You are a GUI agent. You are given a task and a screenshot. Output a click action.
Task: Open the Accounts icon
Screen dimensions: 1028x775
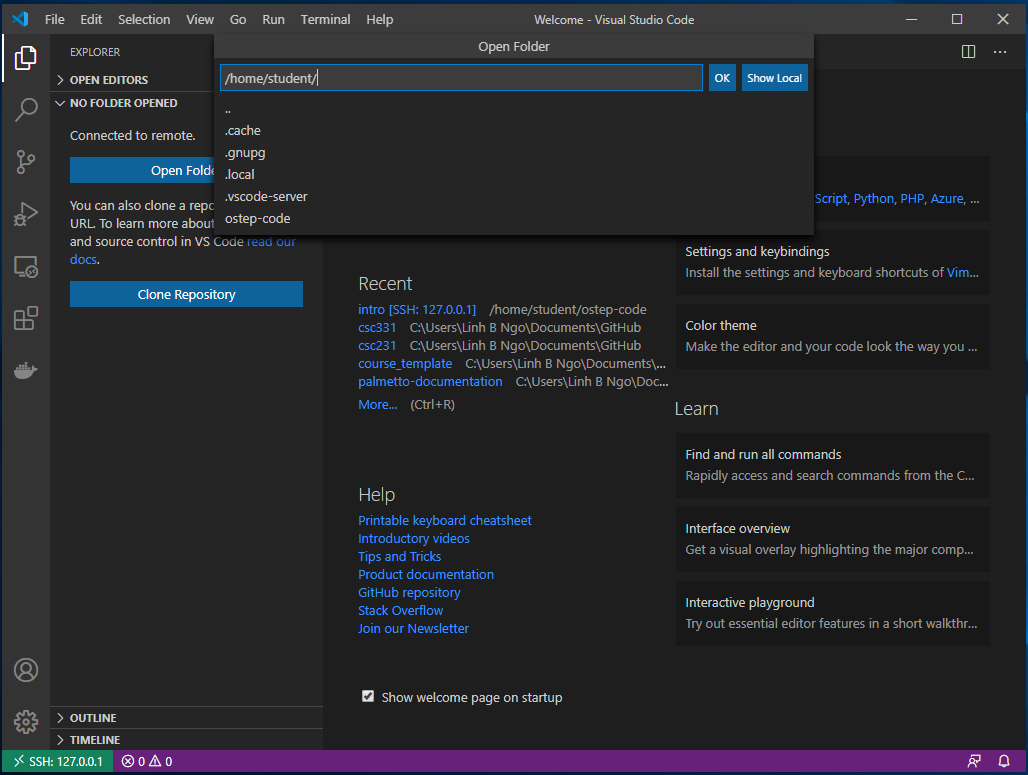(26, 670)
